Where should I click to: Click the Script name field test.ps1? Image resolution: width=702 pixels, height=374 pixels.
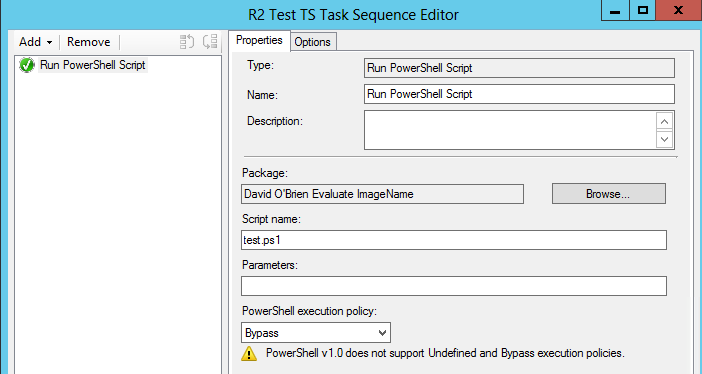coord(454,240)
